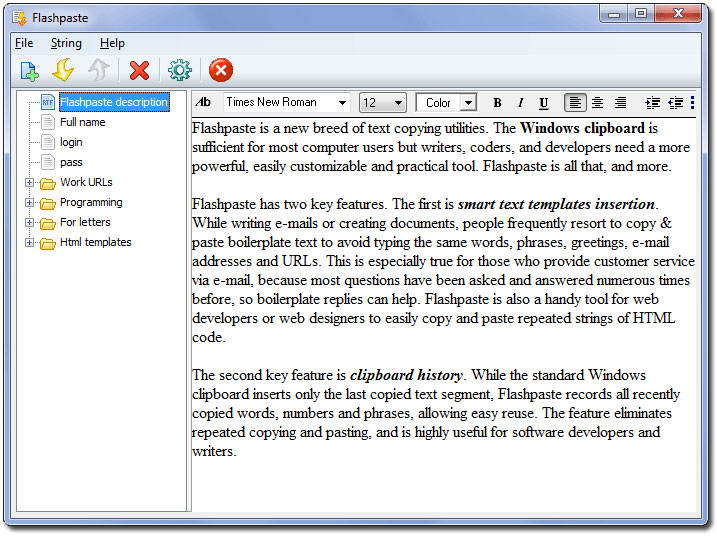Click the Color button
The width and height of the screenshot is (717, 537).
click(x=438, y=102)
